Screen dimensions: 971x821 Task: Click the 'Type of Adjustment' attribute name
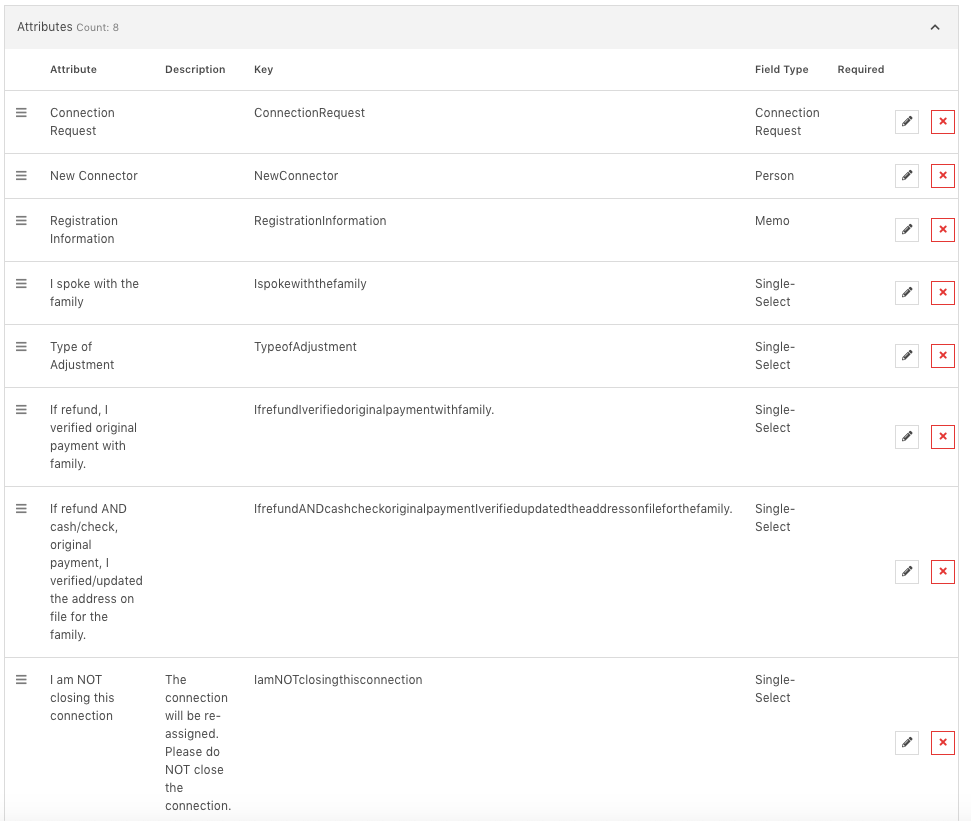tap(82, 356)
